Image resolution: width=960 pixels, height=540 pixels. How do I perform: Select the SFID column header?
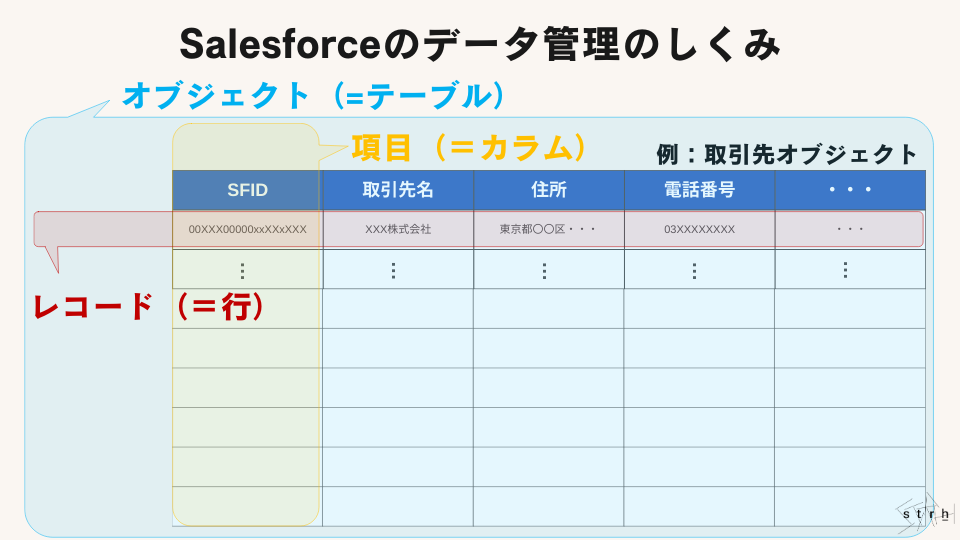246,190
